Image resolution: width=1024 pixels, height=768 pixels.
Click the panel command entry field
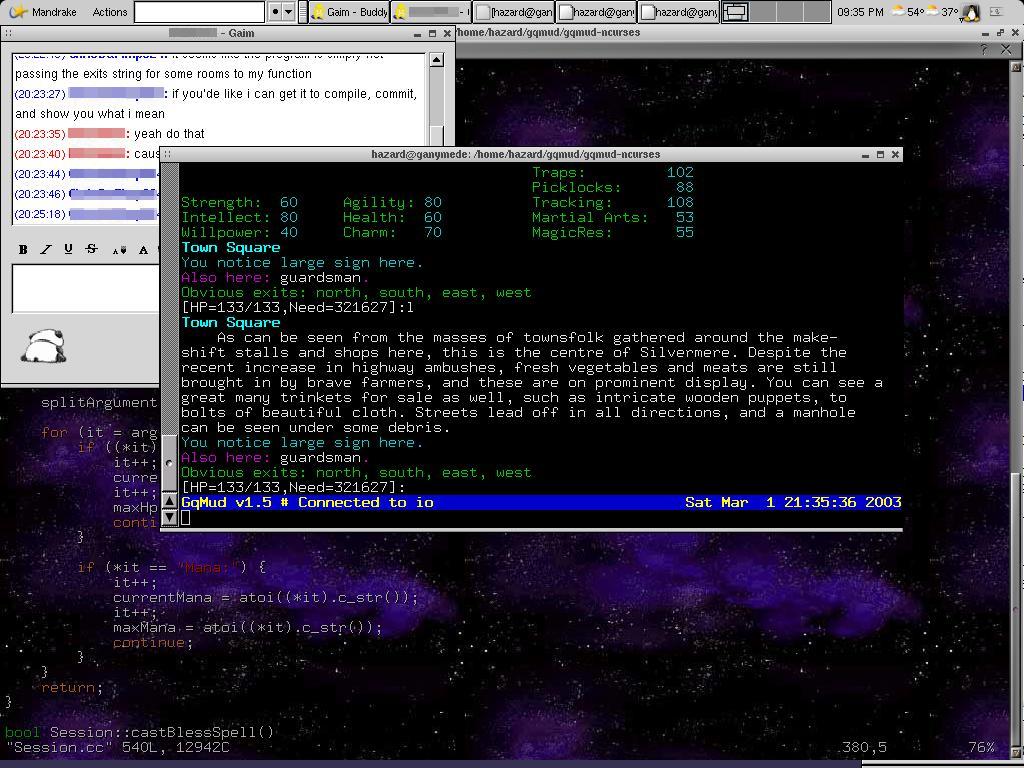pyautogui.click(x=199, y=12)
